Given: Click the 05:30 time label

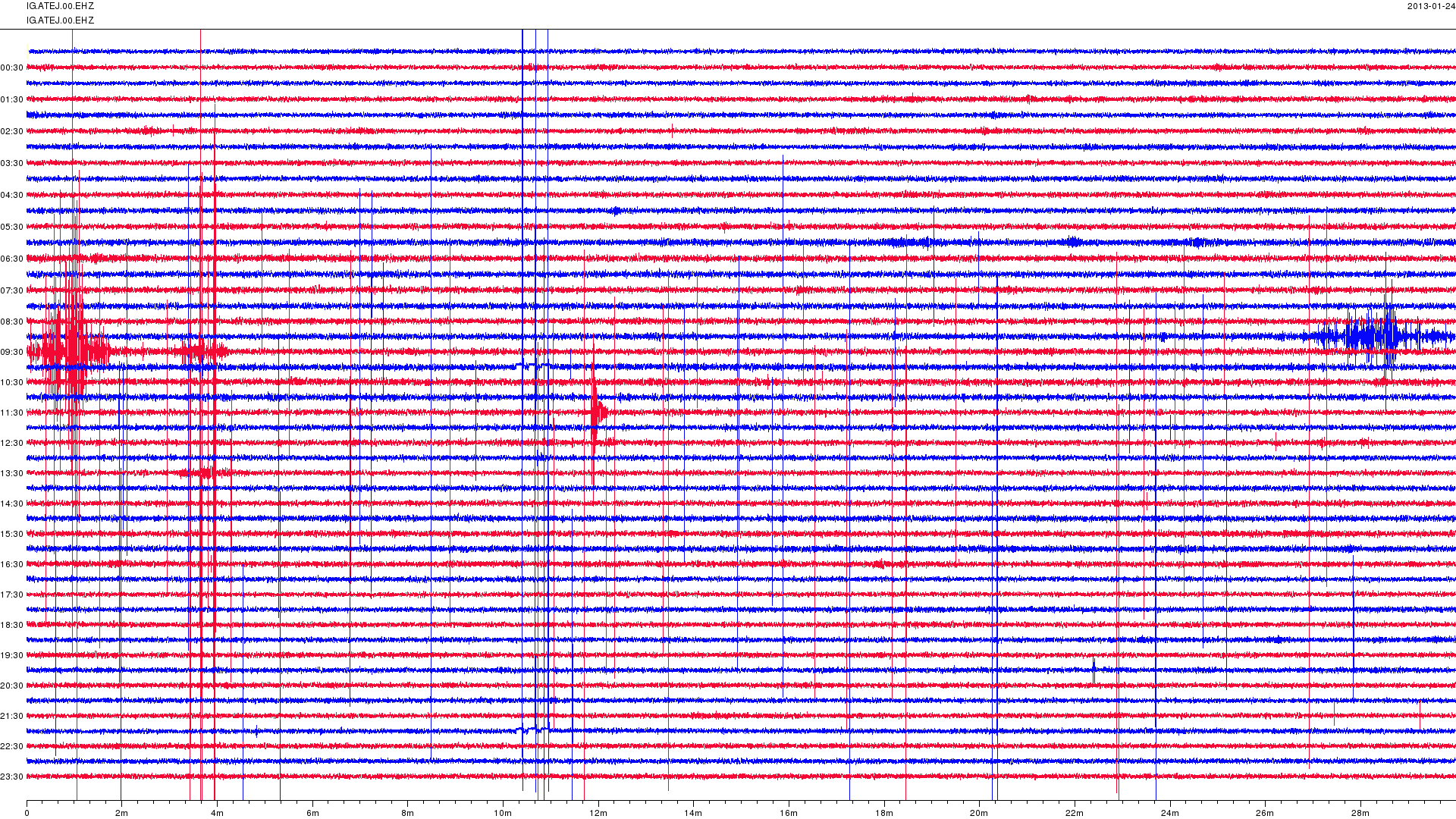Looking at the screenshot, I should [x=11, y=227].
